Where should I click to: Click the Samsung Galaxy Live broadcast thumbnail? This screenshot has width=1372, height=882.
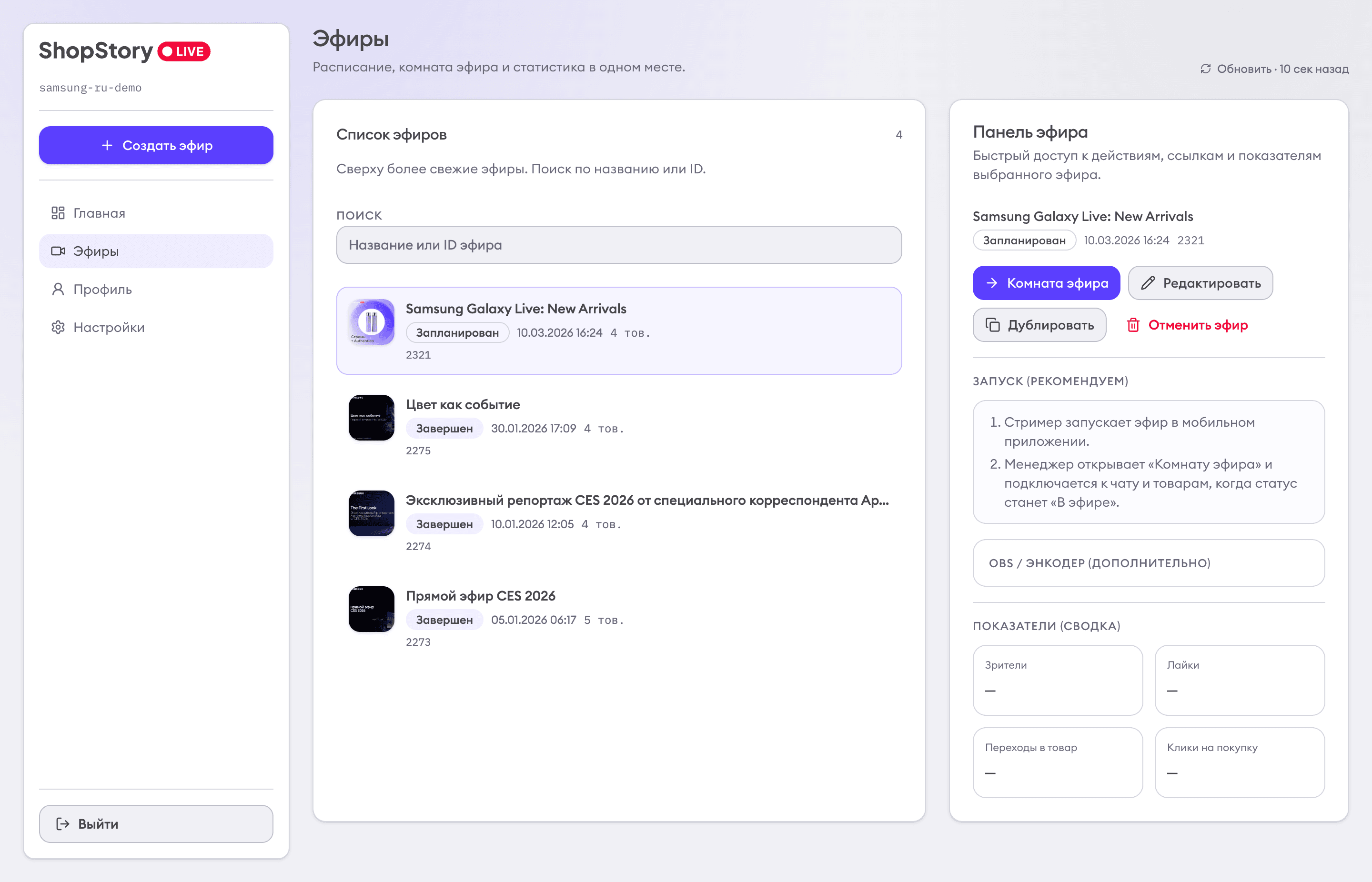(x=371, y=322)
